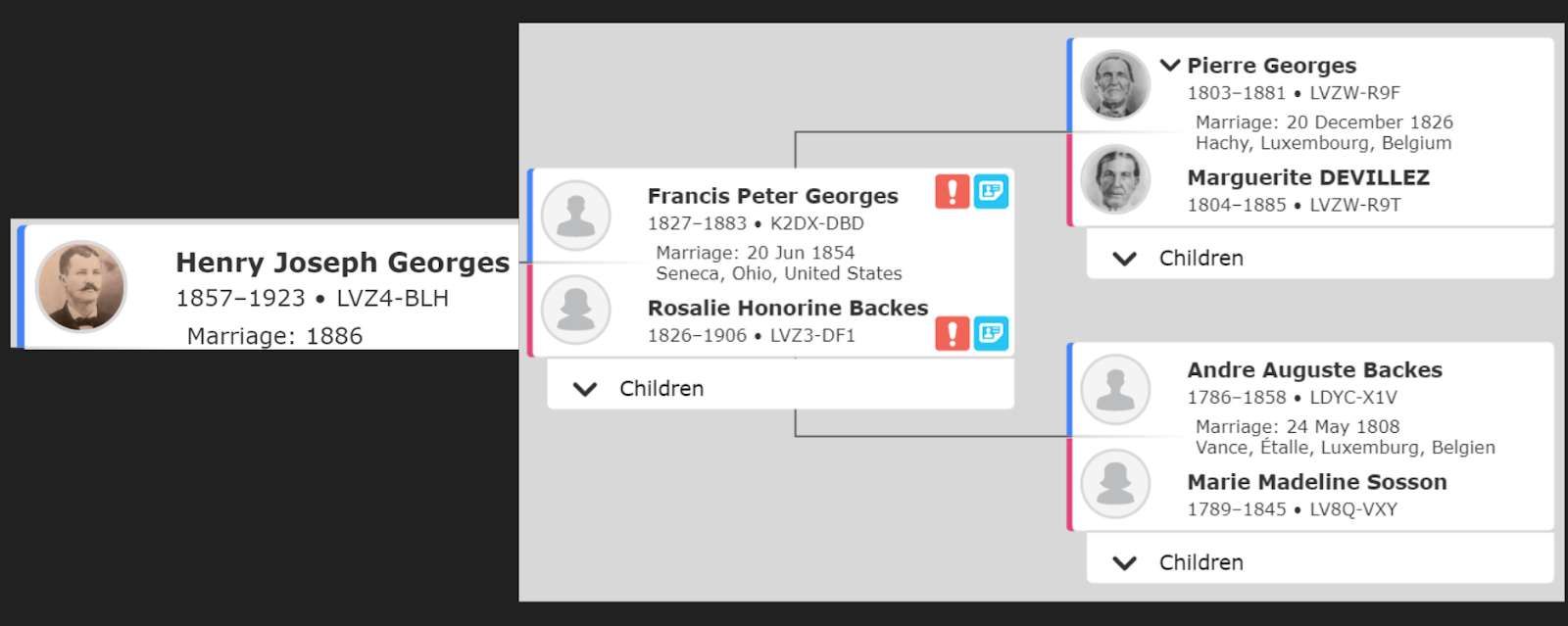The width and height of the screenshot is (1568, 626).
Task: Expand Children under Pierre and Marguerite
Action: point(1320,259)
